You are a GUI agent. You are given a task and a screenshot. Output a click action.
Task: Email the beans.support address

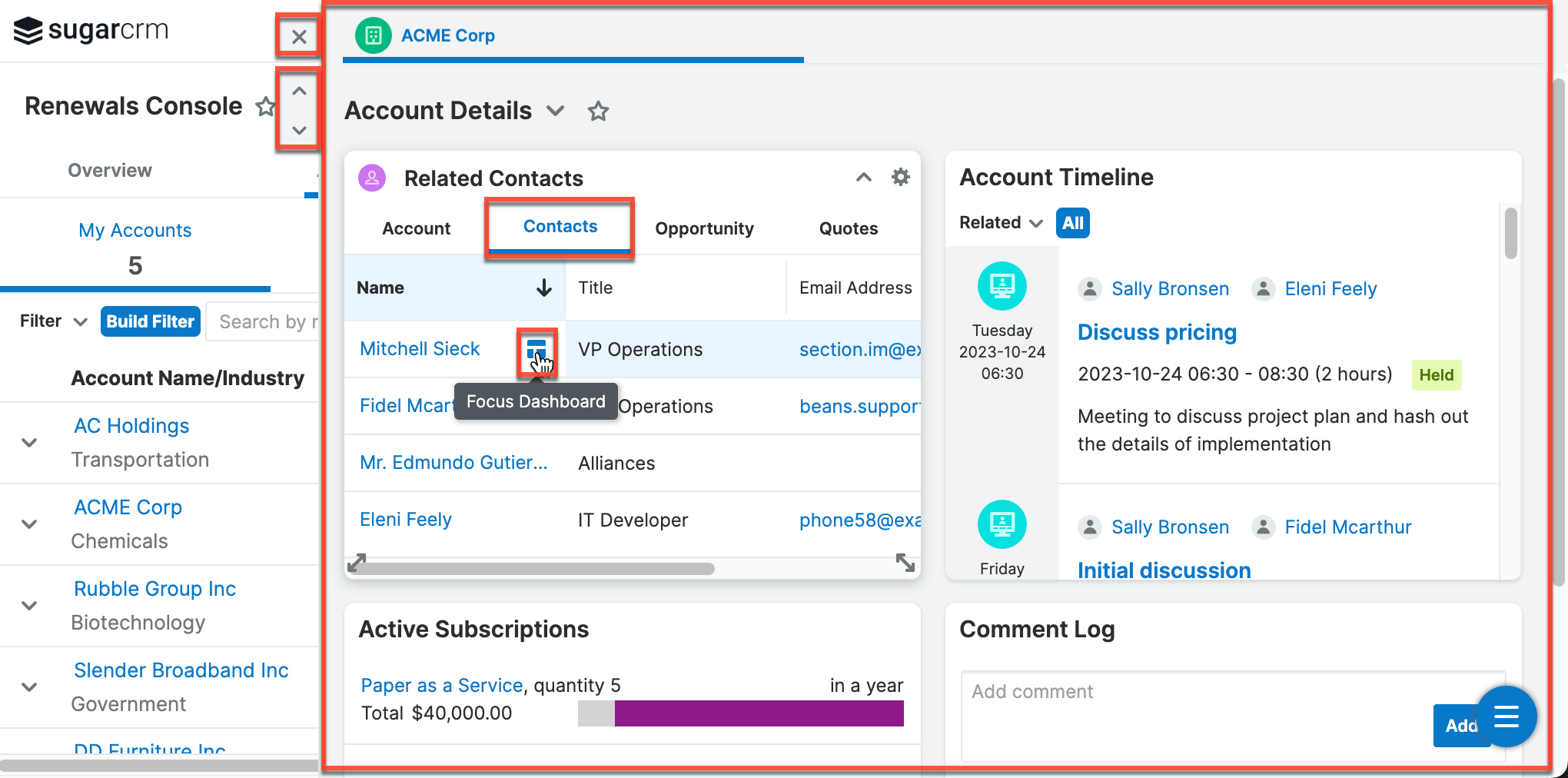coord(860,406)
